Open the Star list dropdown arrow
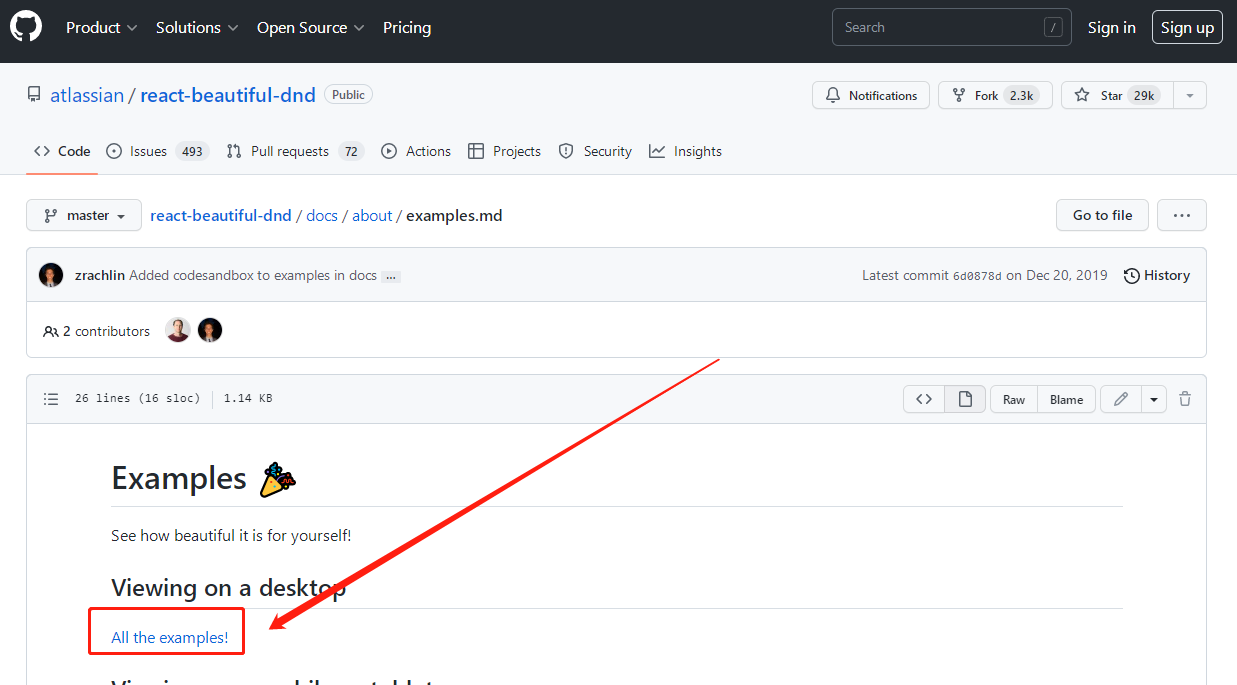1237x685 pixels. (x=1189, y=95)
